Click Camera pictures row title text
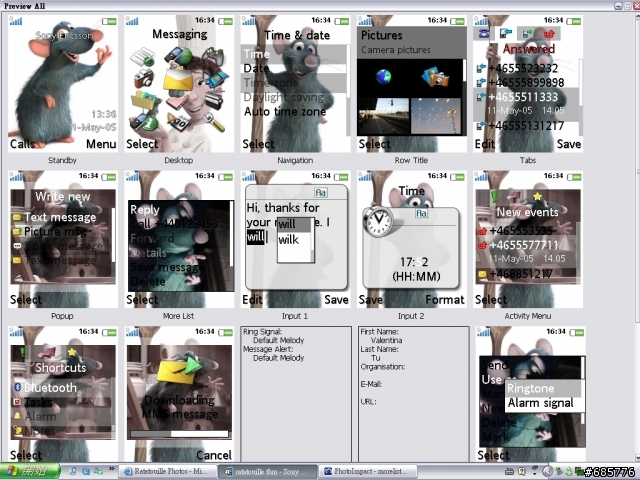Screen dimensions: 640x480 pos(396,50)
